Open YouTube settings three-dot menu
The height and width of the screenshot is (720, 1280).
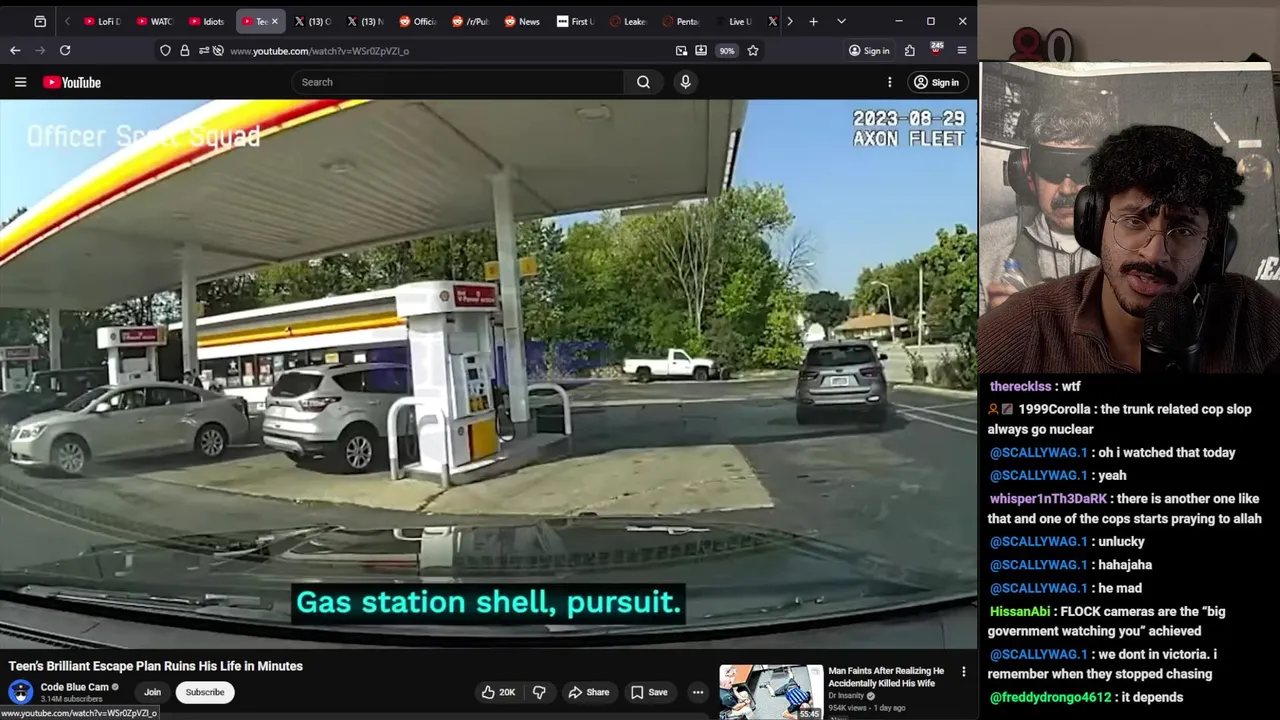click(x=889, y=82)
